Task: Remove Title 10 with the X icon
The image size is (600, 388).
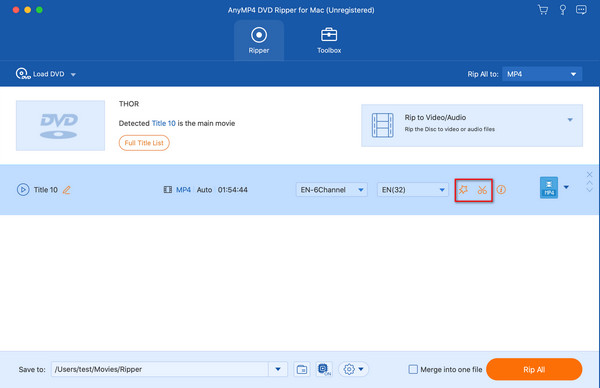Action: (589, 174)
